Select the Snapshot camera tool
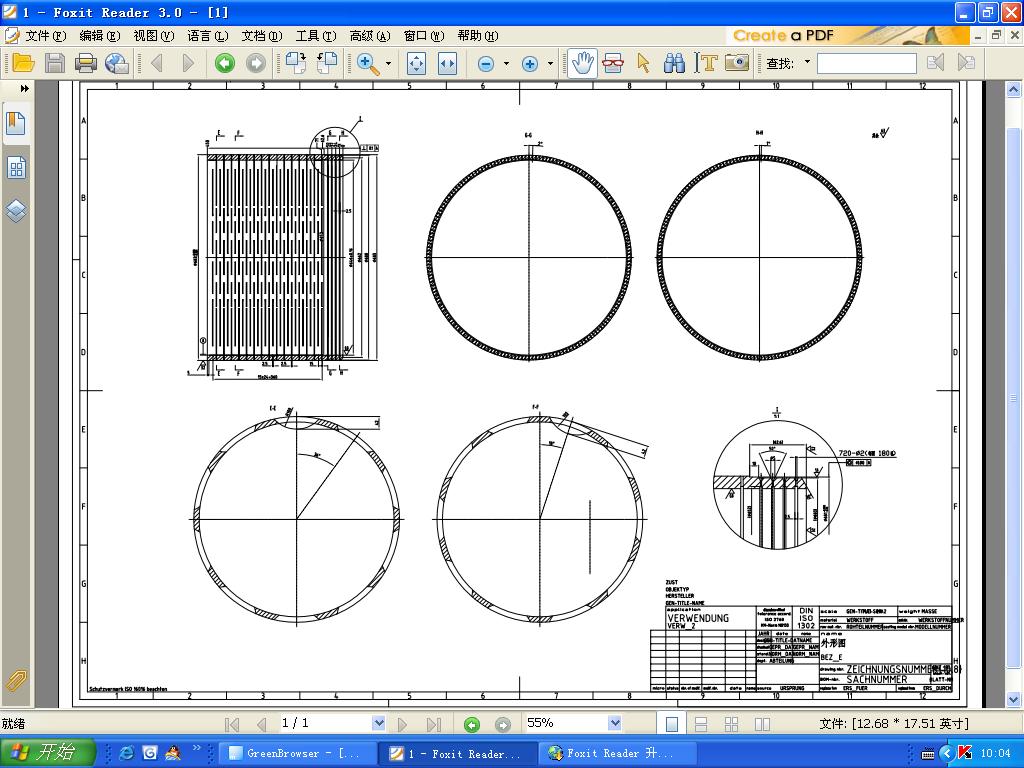The image size is (1024, 768). 737,63
